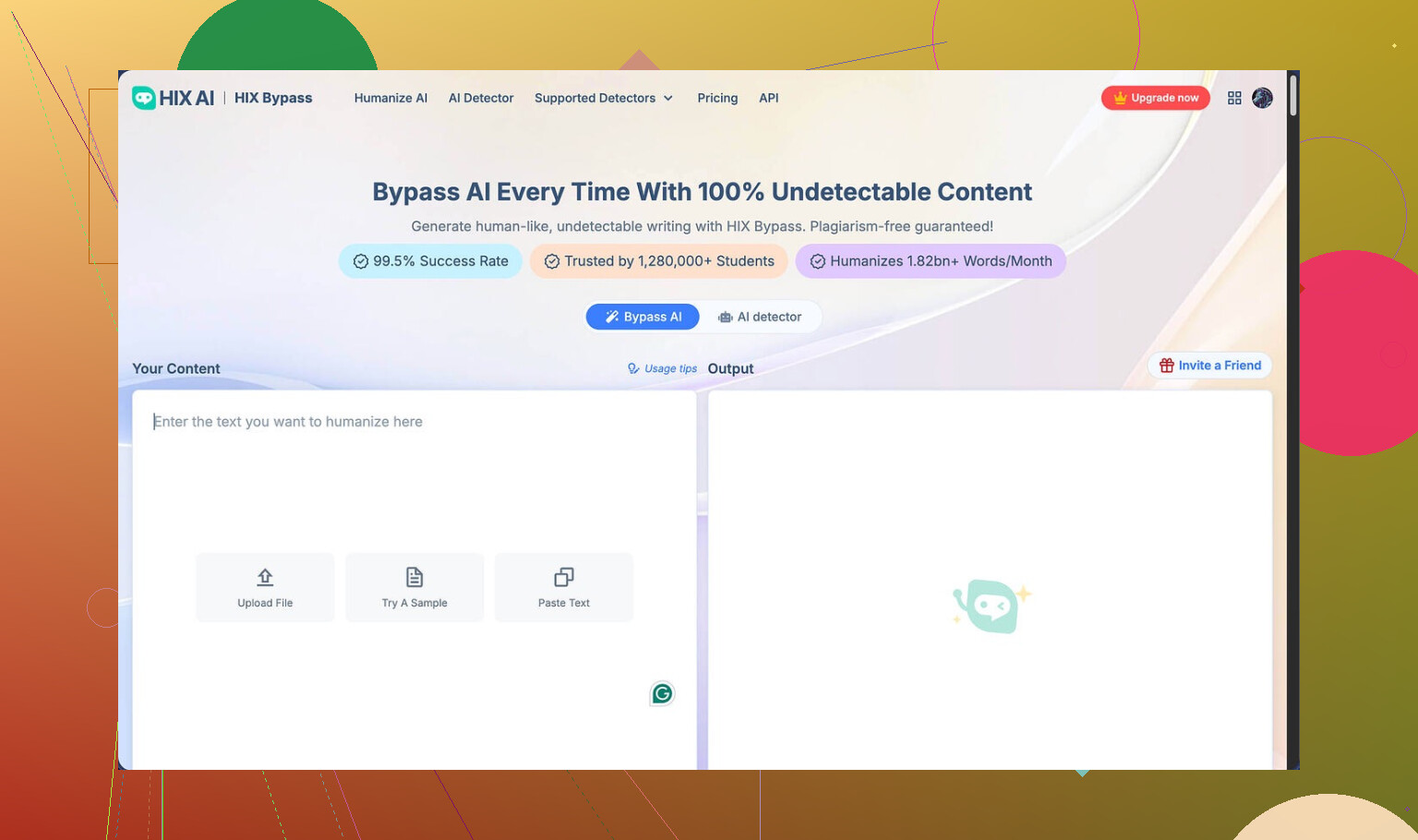Click the HIX Bypass brand link
This screenshot has height=840, width=1418.
(273, 98)
